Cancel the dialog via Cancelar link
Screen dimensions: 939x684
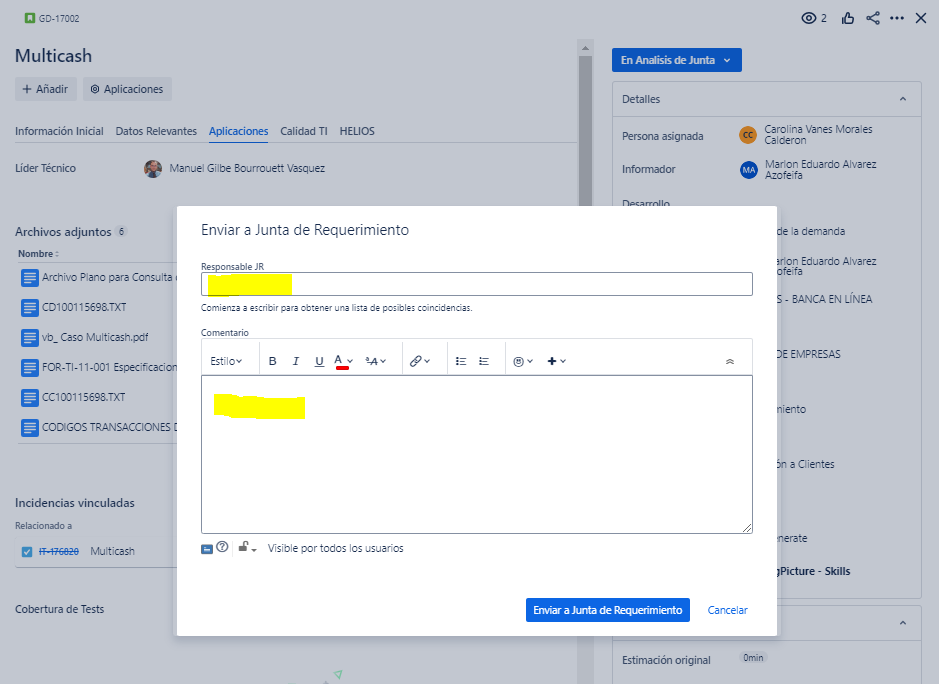728,610
